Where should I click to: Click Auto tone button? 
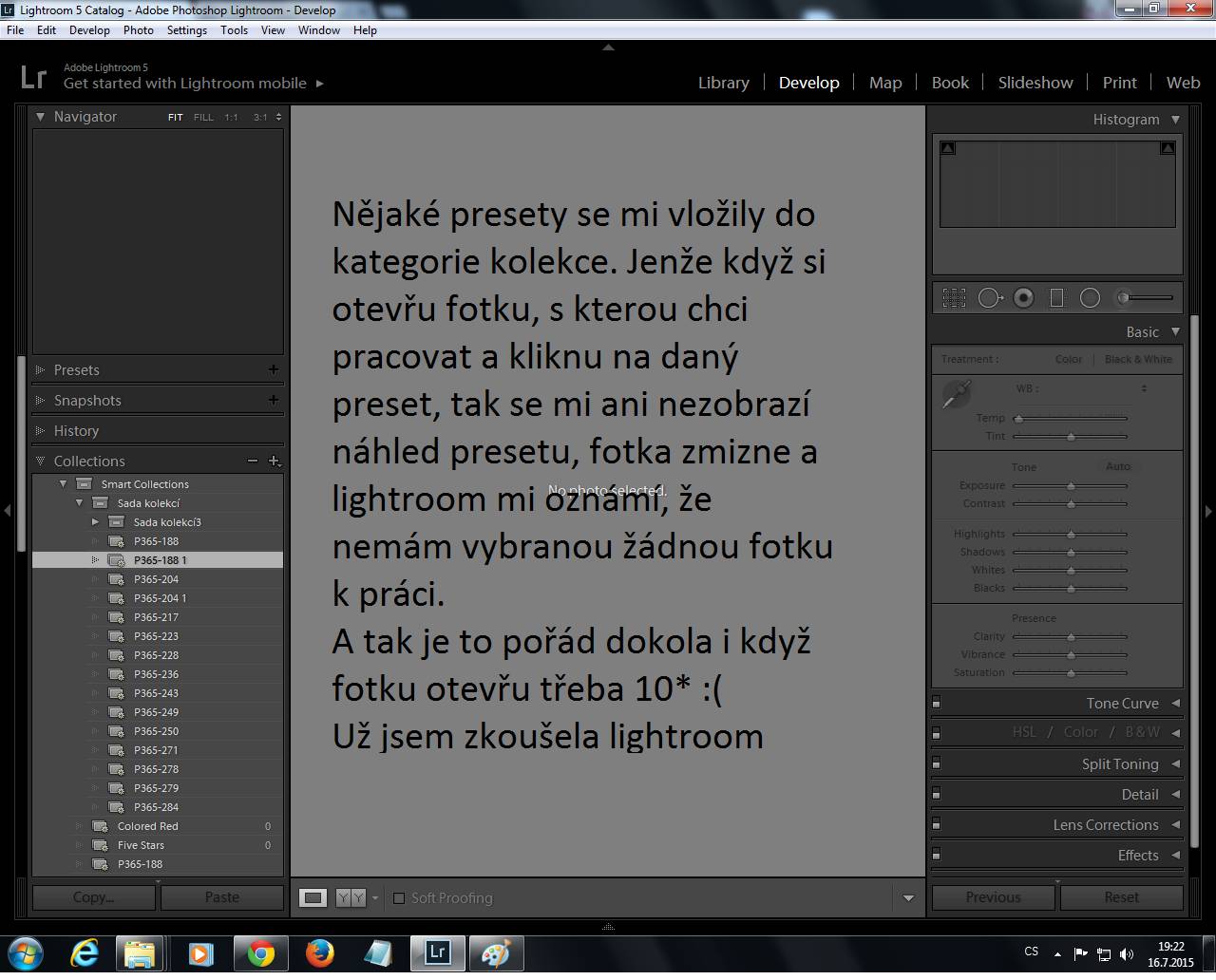1118,466
